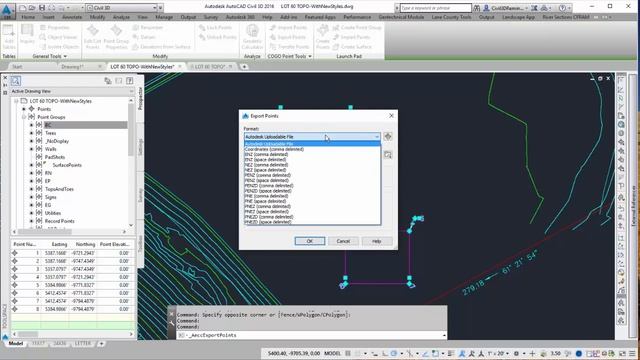Select the TopoAndToes point group
Image resolution: width=640 pixels, height=360 pixels.
click(59, 189)
